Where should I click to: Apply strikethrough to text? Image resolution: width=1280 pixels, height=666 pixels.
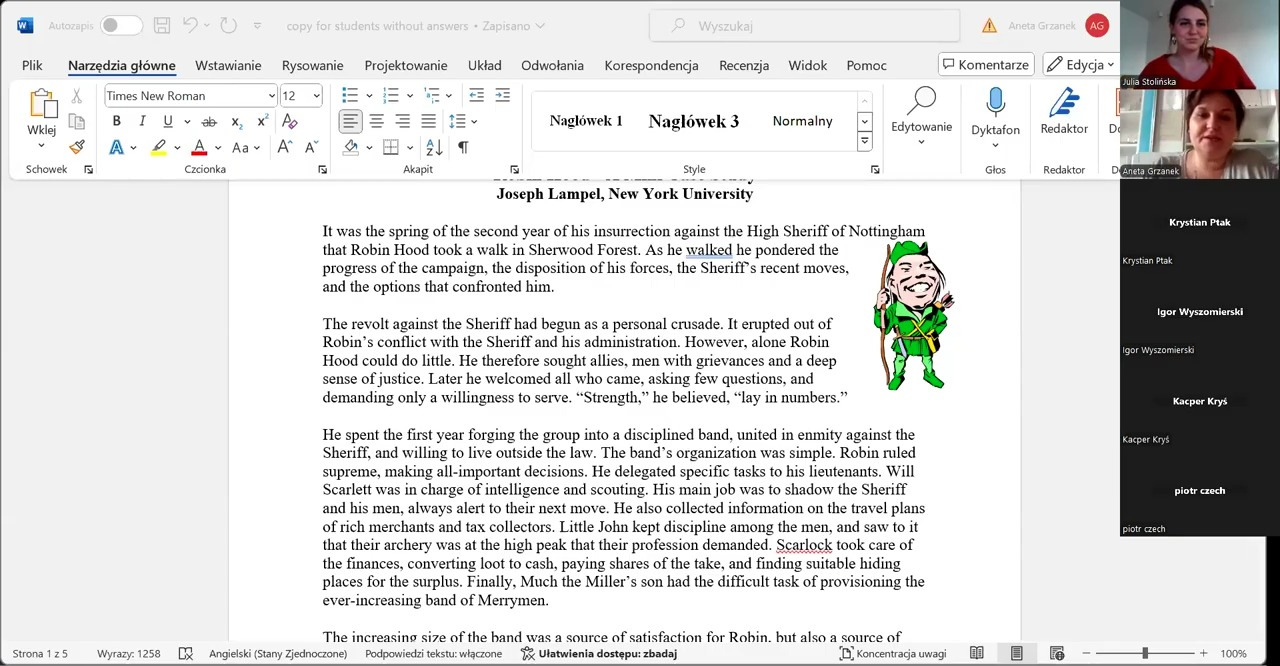(x=208, y=121)
